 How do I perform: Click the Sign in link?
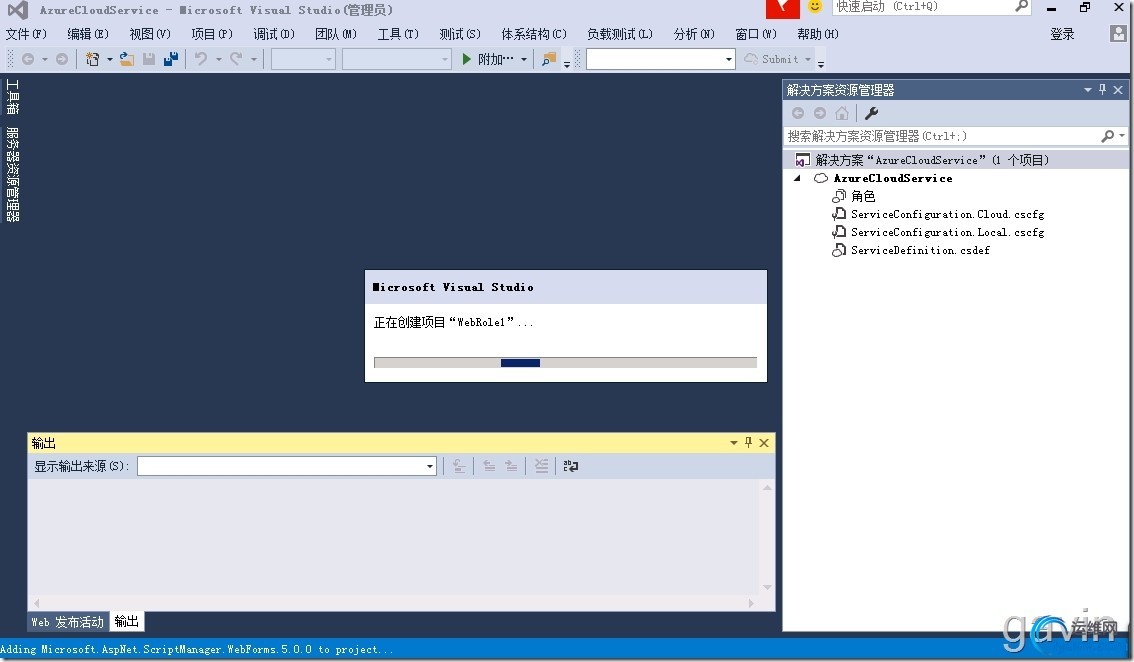tap(1062, 34)
